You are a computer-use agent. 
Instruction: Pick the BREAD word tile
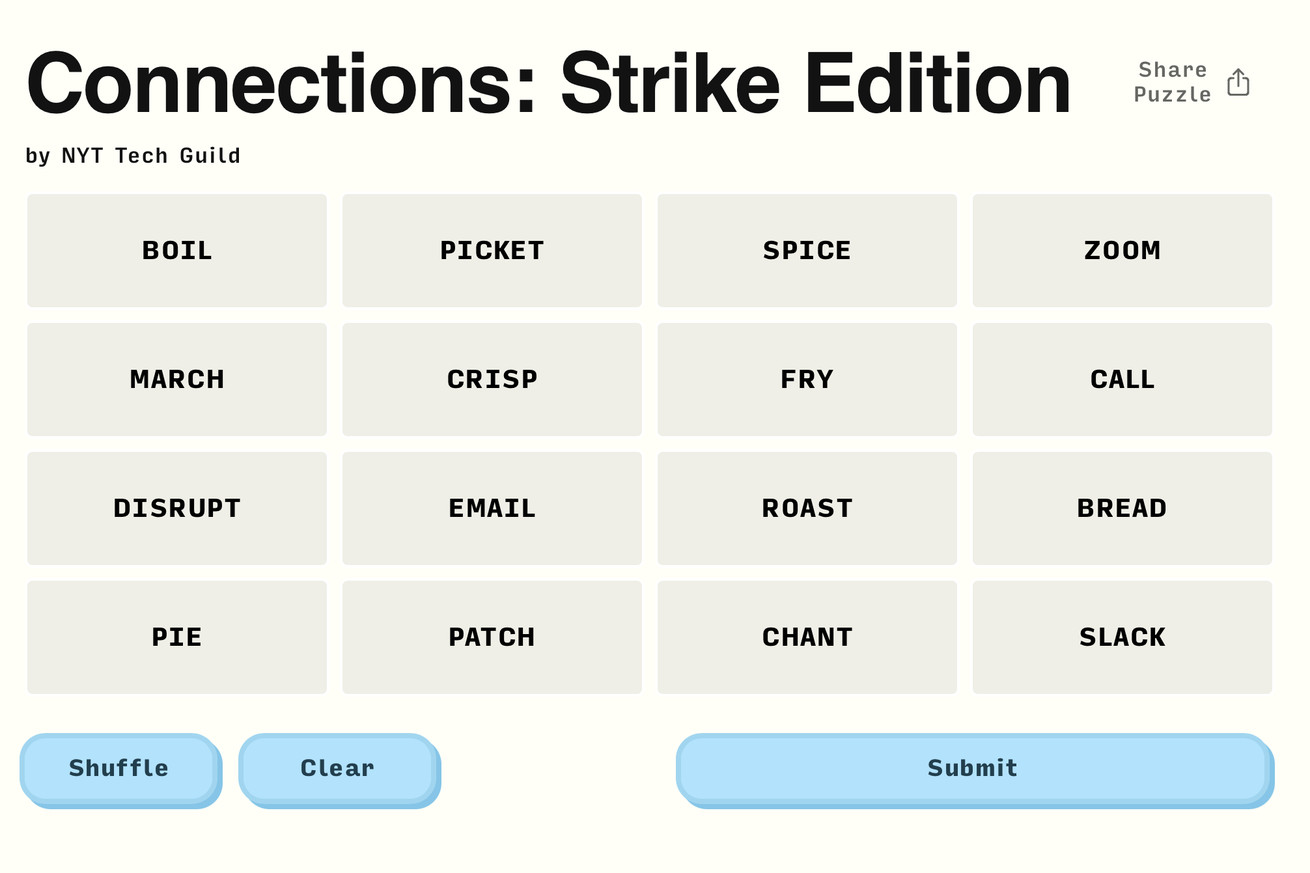pyautogui.click(x=1122, y=508)
